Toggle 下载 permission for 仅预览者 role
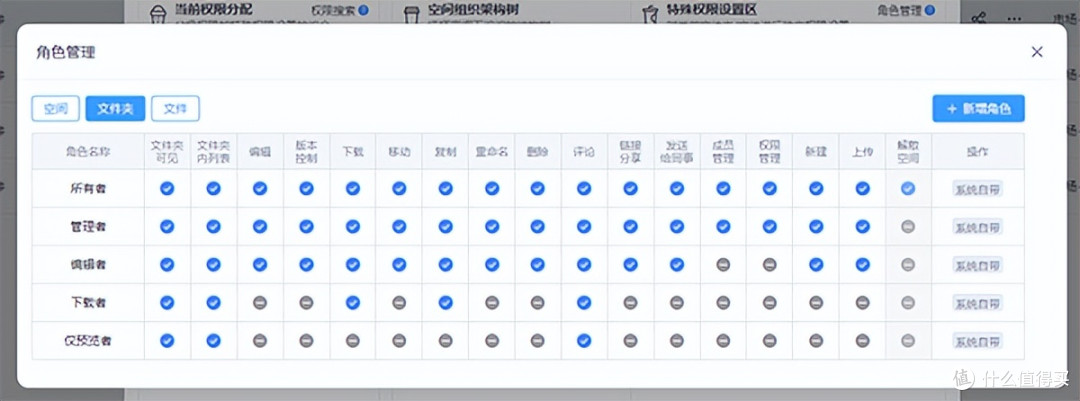This screenshot has width=1080, height=401. point(353,340)
